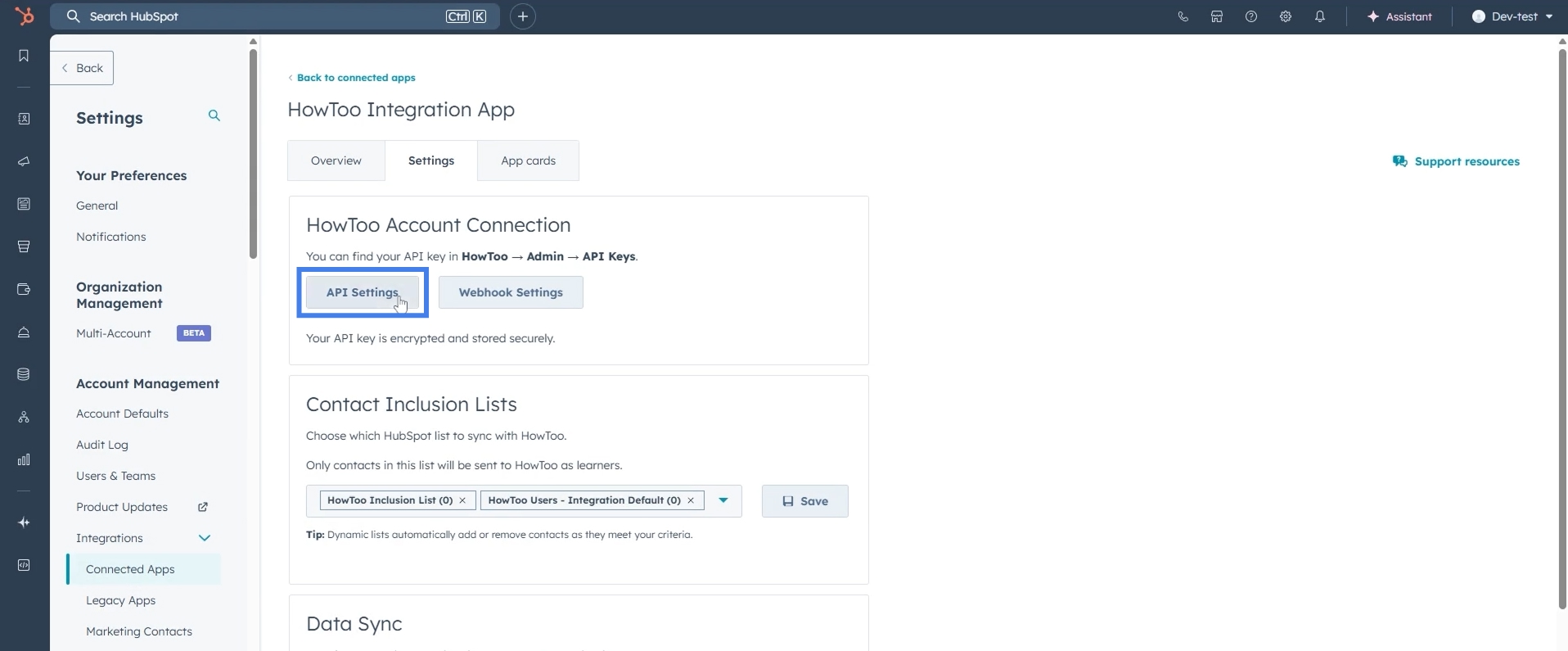The height and width of the screenshot is (651, 1568).
Task: Open the Help question mark icon
Action: [x=1251, y=16]
